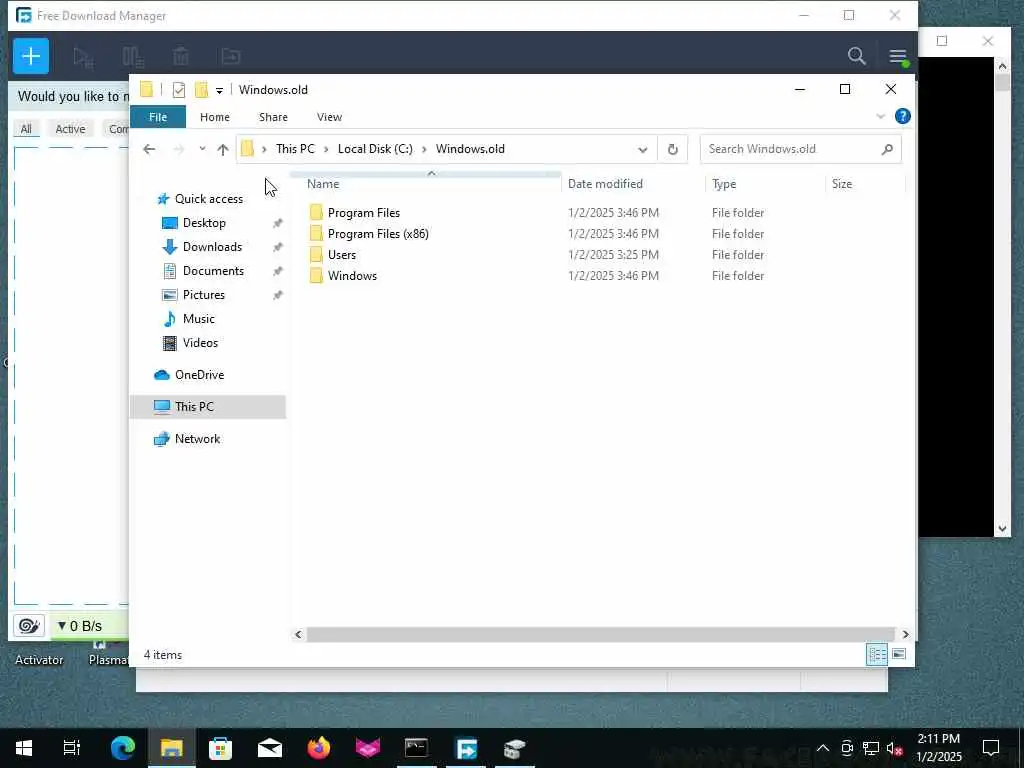Viewport: 1024px width, 768px height.
Task: Click This PC in address breadcrumb
Action: pos(295,149)
